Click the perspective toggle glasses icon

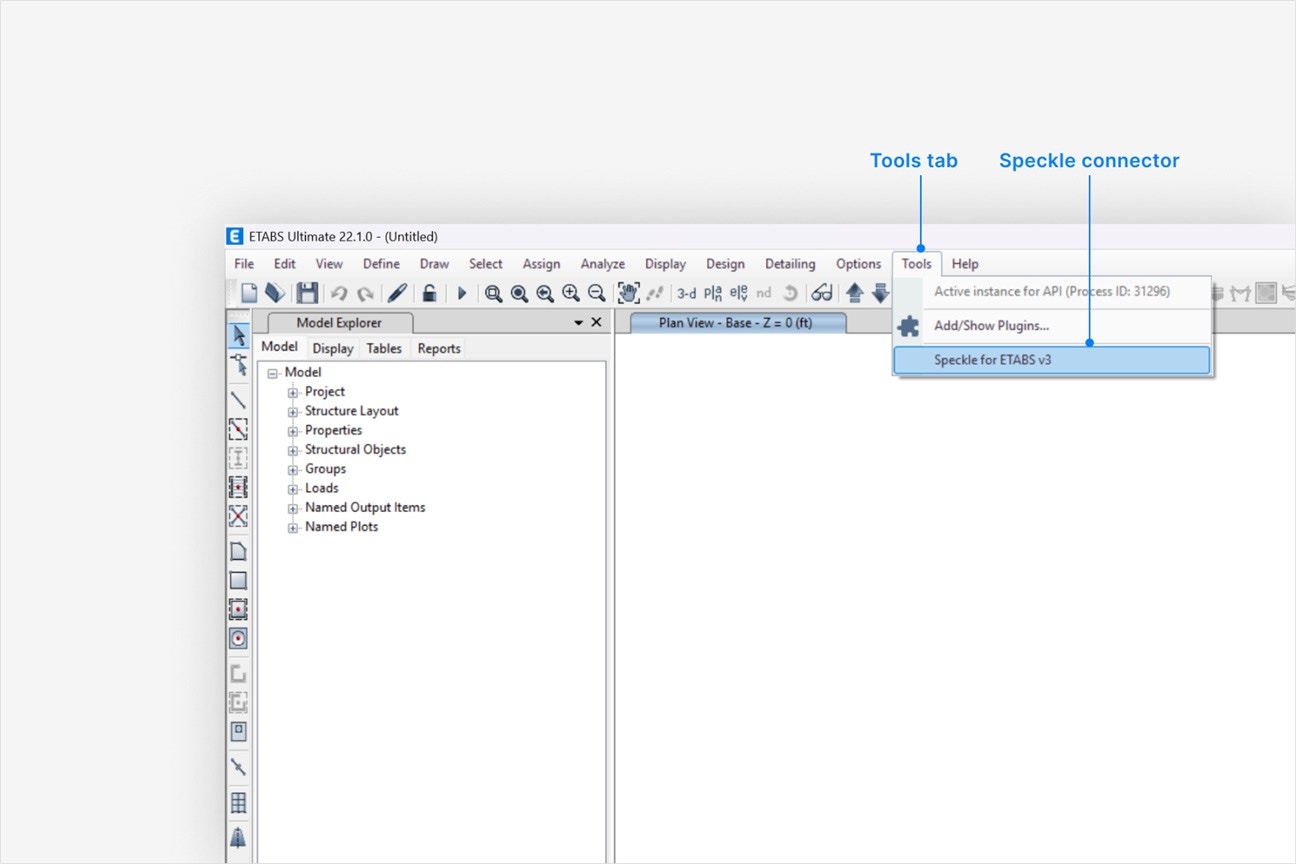coord(822,293)
